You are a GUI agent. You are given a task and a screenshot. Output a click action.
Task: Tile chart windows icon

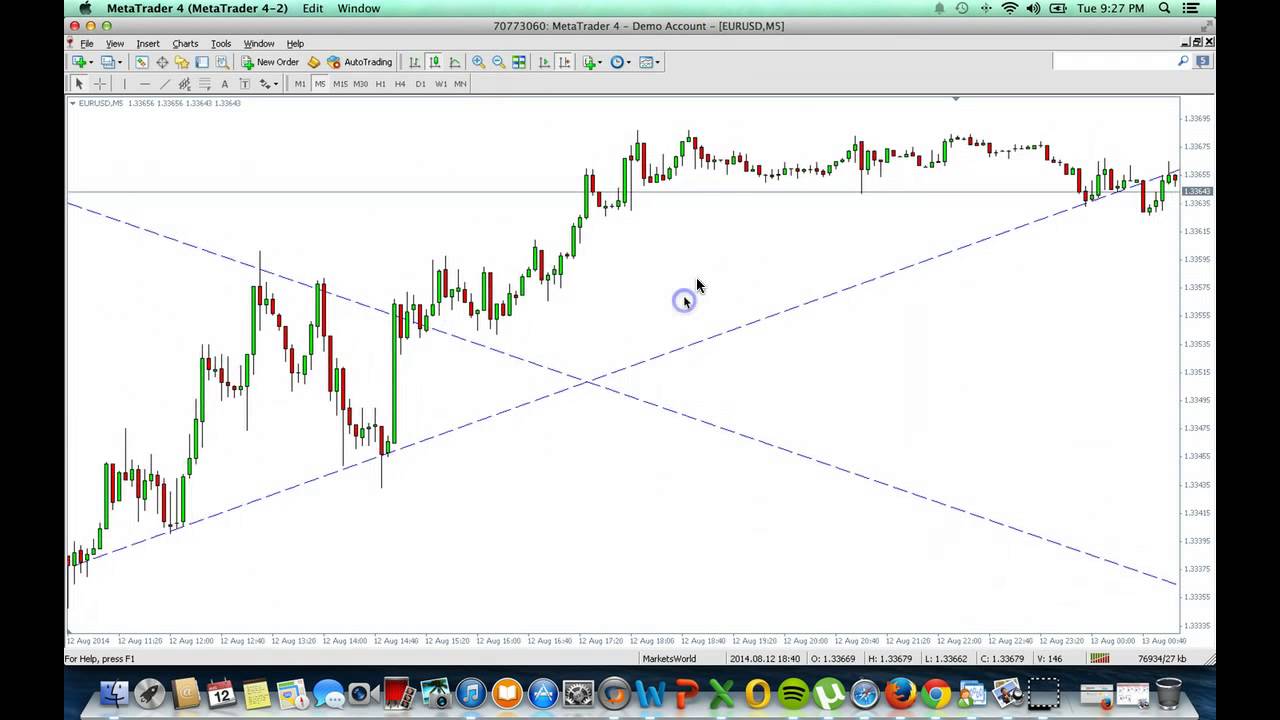click(519, 62)
